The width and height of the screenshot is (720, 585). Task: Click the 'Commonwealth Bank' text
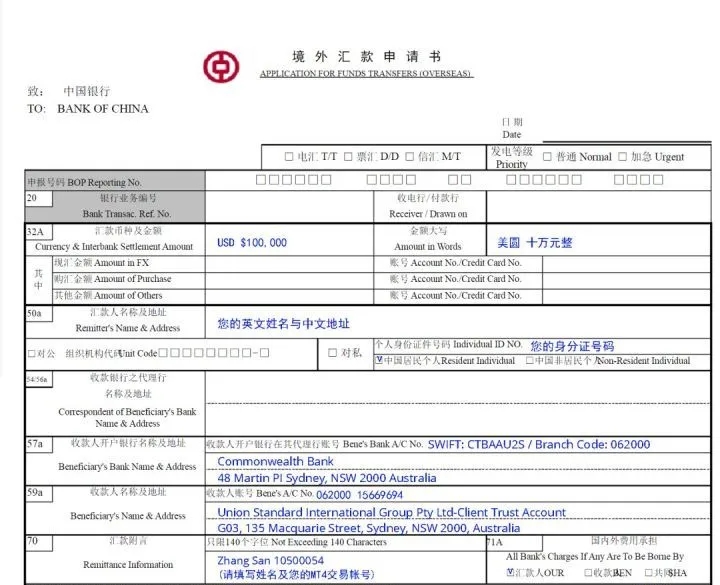[276, 461]
